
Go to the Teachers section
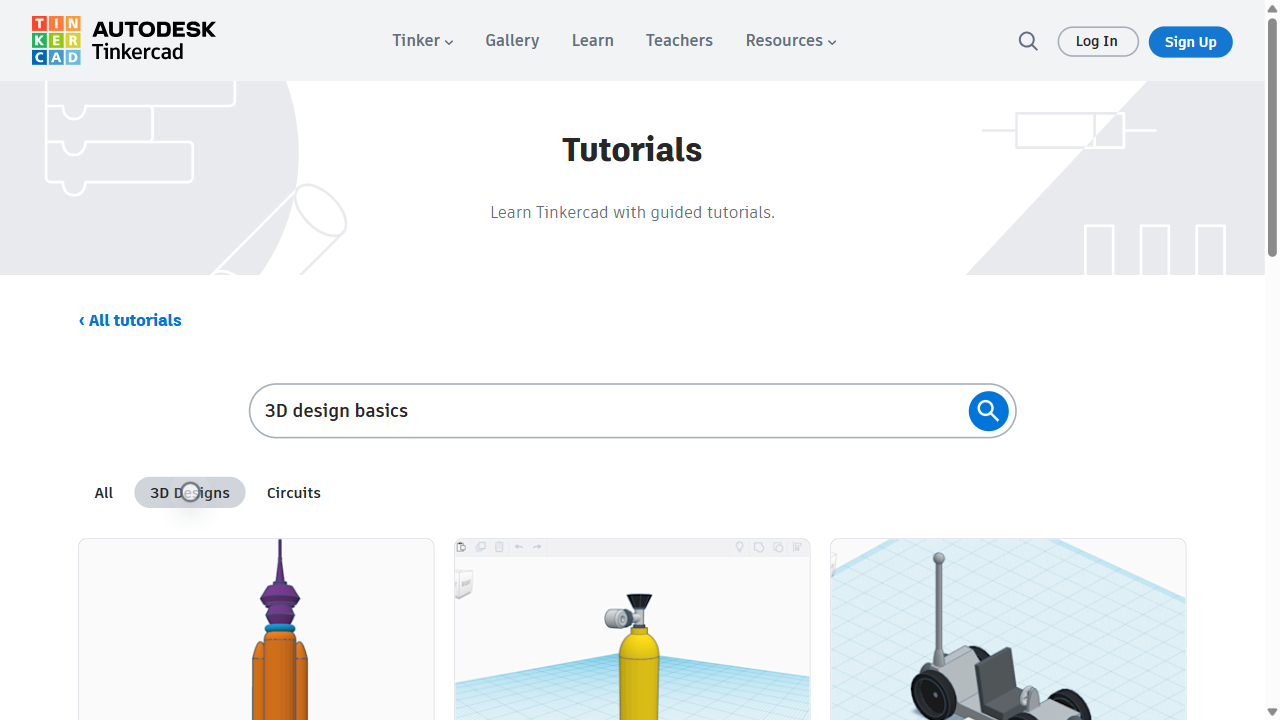(x=679, y=40)
